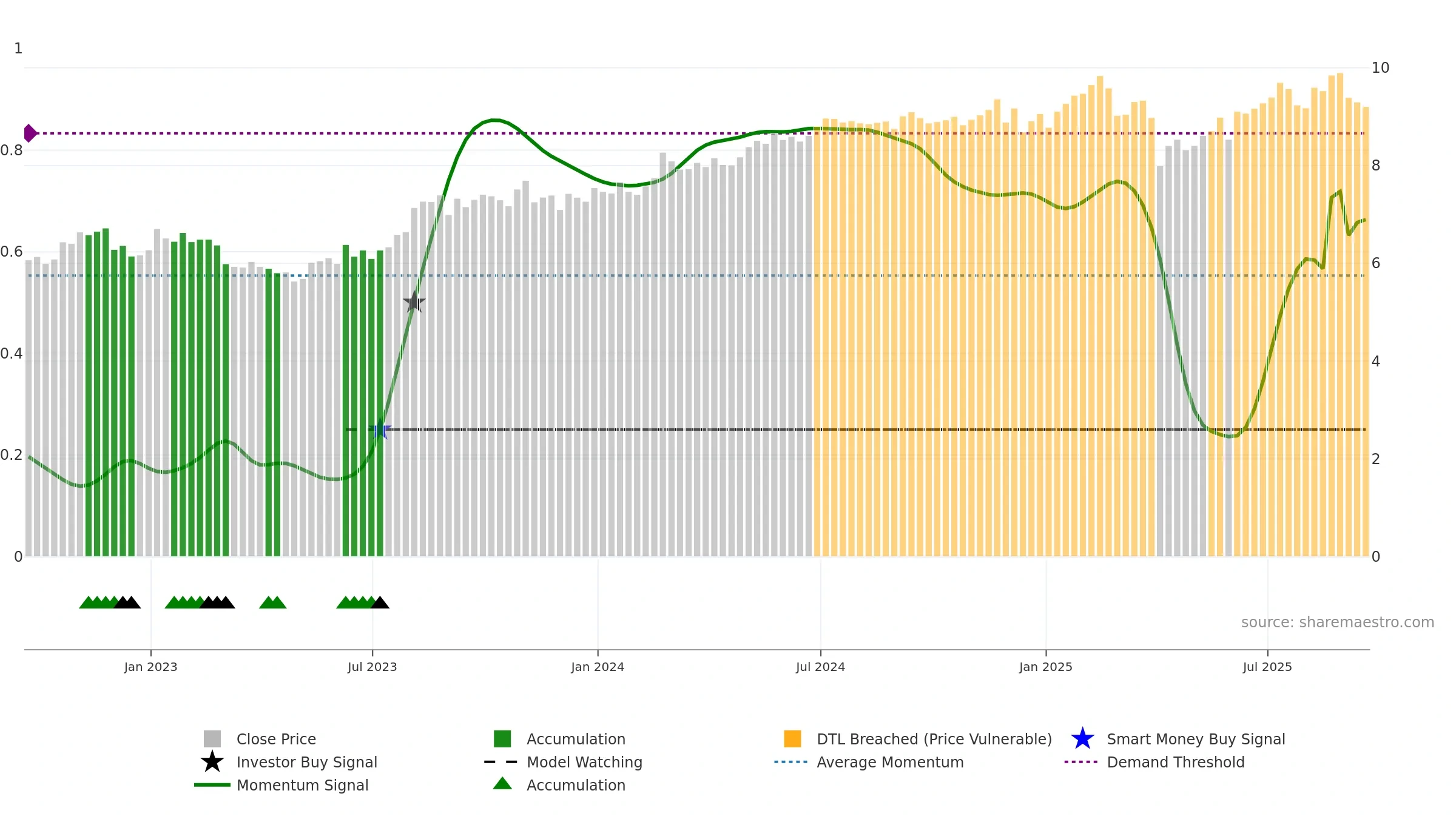Screen dimensions: 1456x819
Task: Click the green triangle Accumulation legend icon
Action: pyautogui.click(x=502, y=784)
